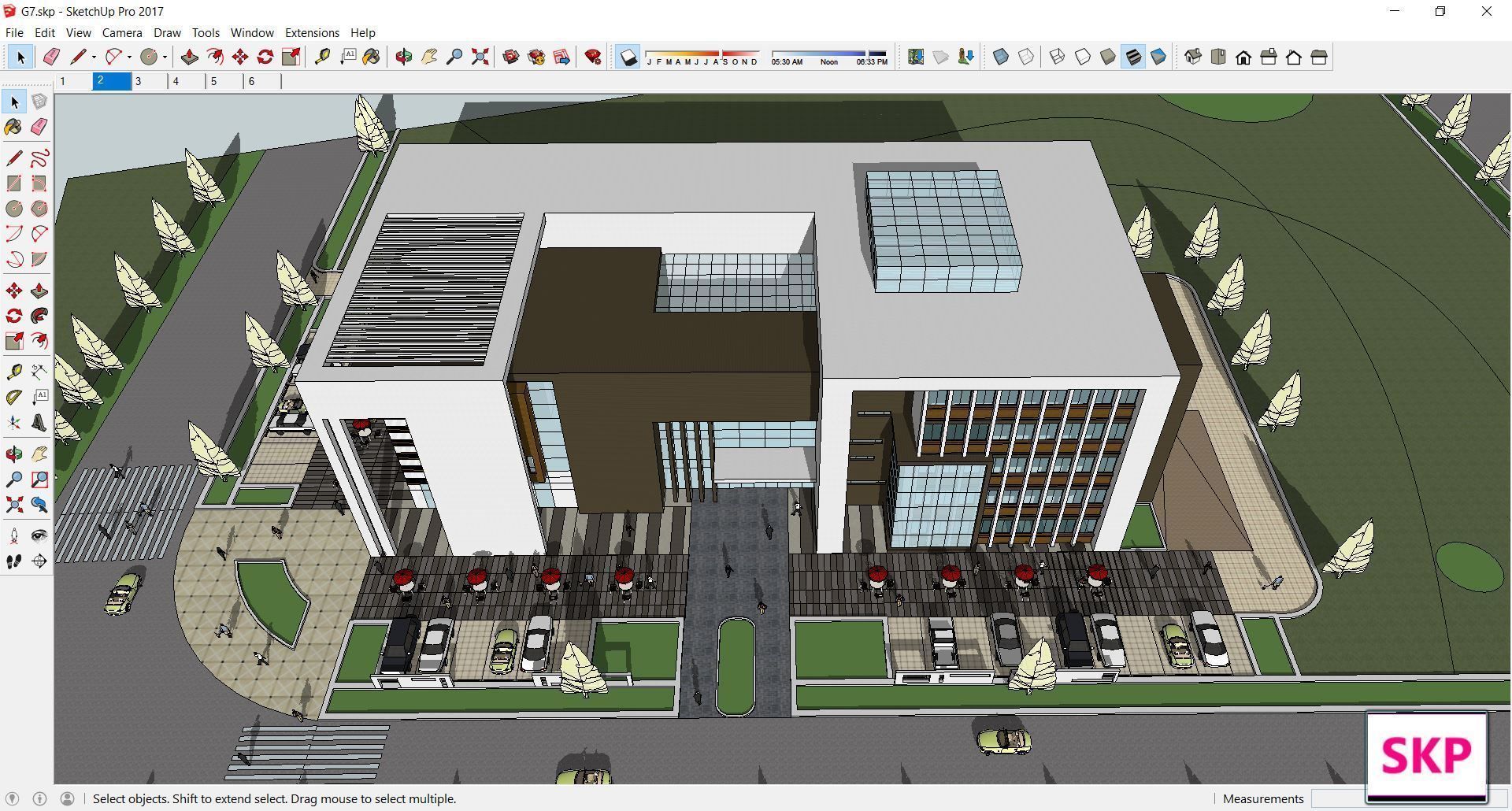Choose the Offset tool in top toolbar
1512x811 pixels.
coord(215,57)
